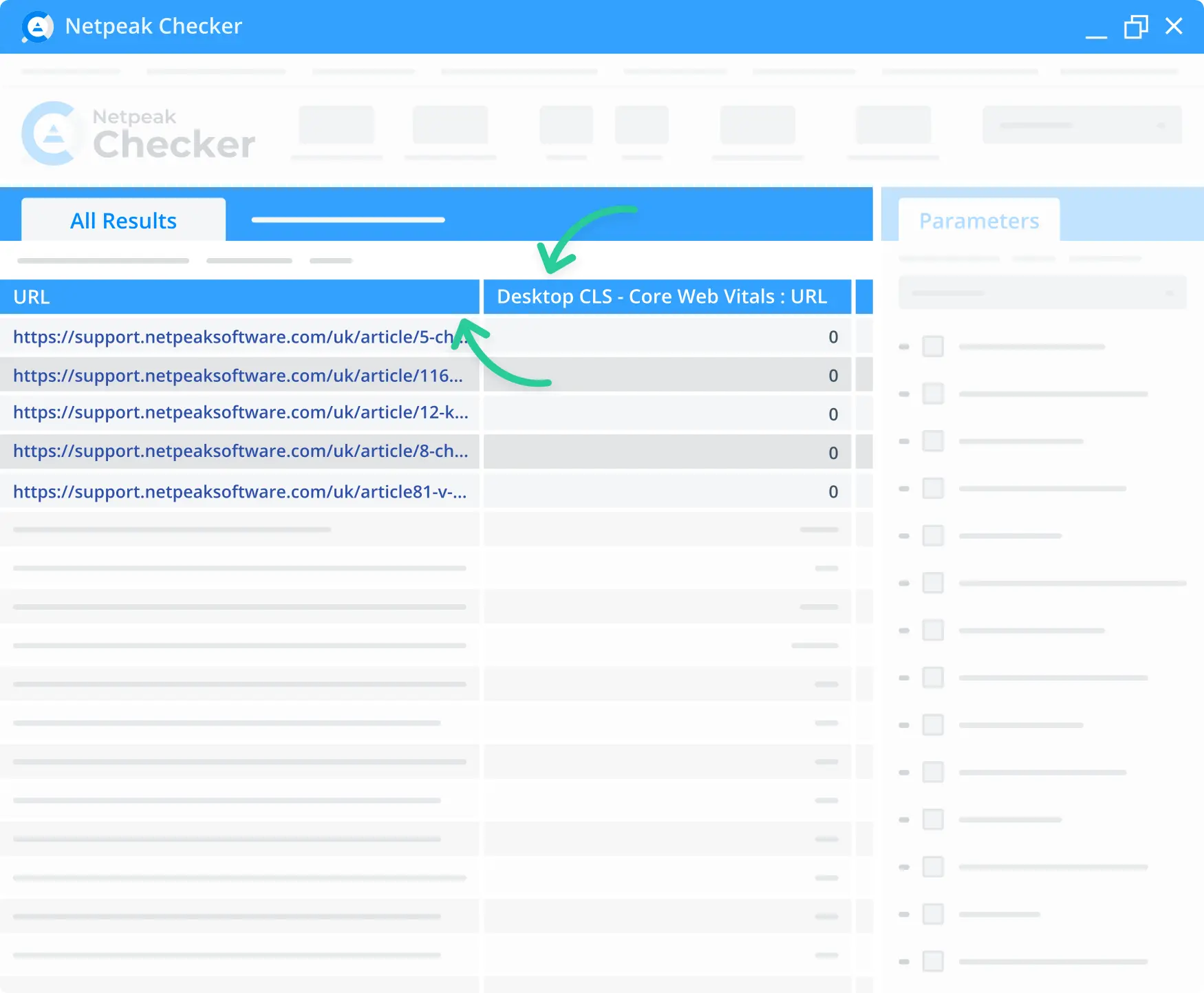This screenshot has width=1204, height=993.
Task: Open the article/8-ch... URL link
Action: [x=241, y=450]
